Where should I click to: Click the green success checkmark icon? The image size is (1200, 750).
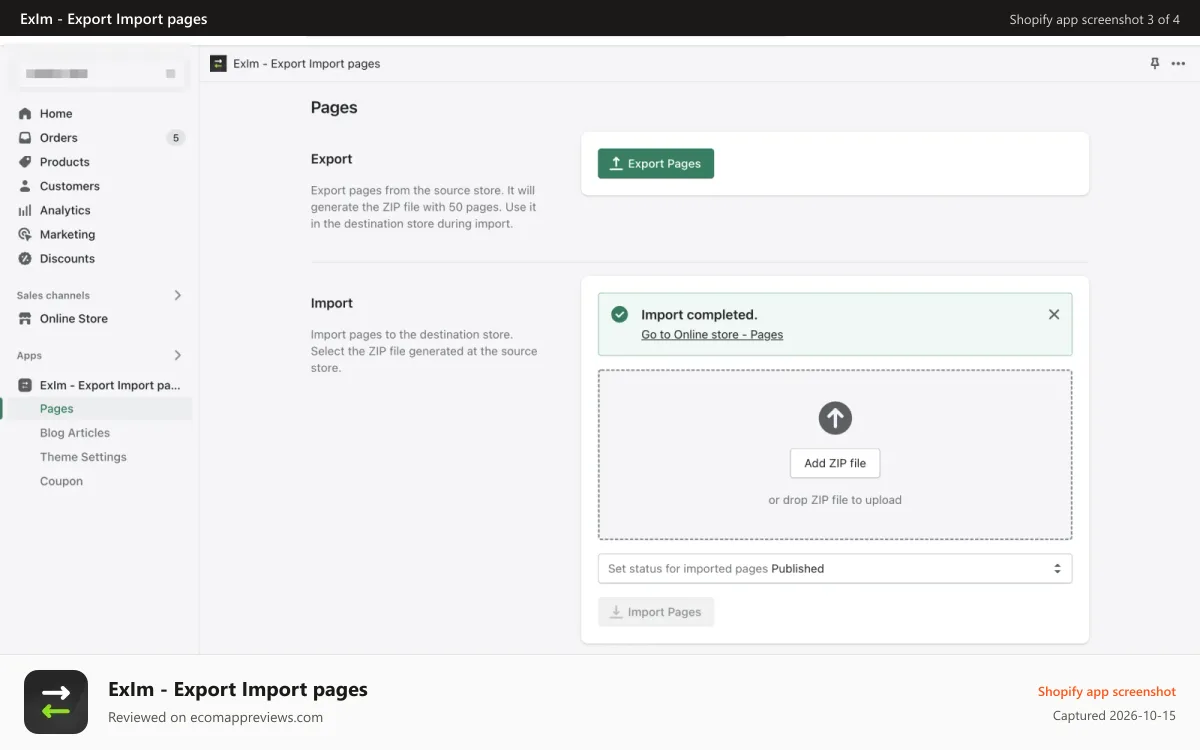point(620,314)
